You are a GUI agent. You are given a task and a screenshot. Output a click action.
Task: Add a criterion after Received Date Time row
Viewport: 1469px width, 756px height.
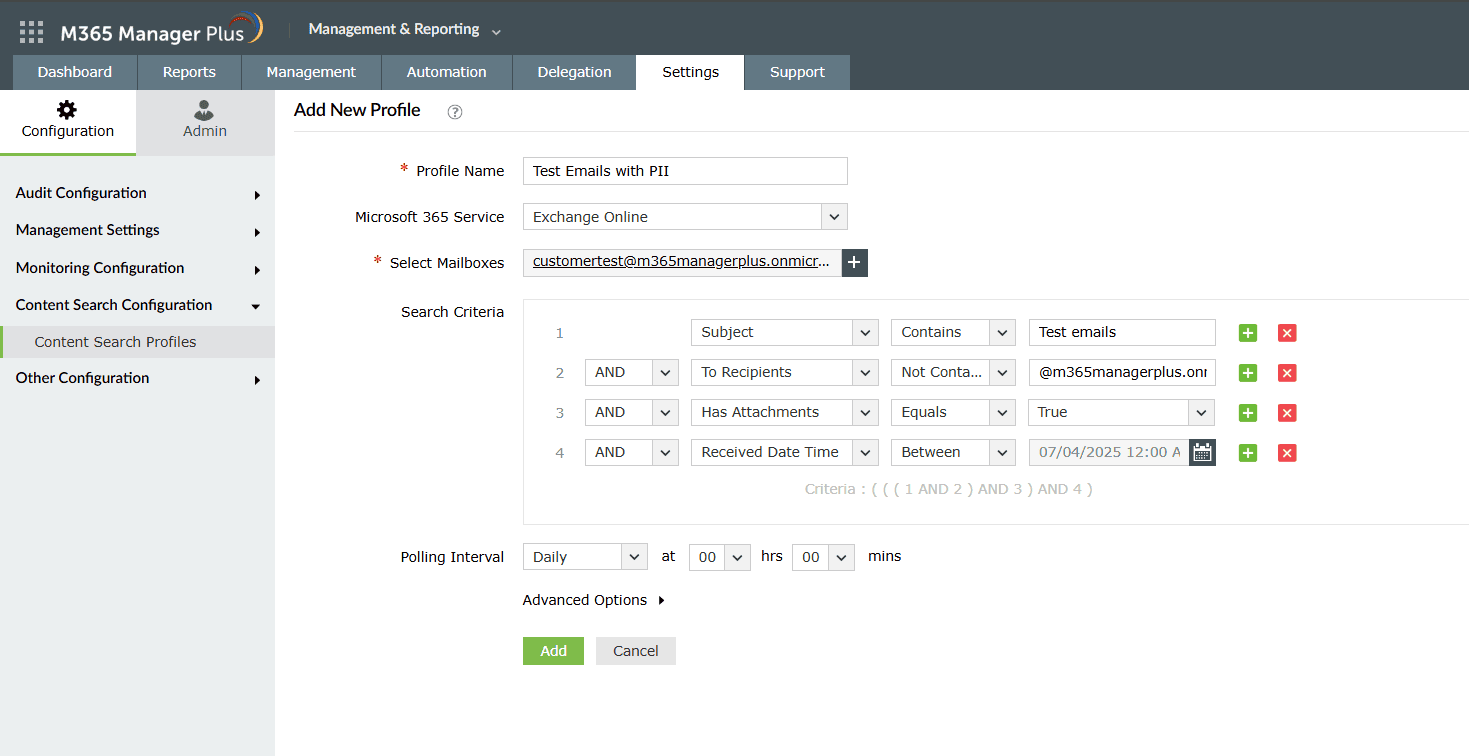tap(1247, 453)
